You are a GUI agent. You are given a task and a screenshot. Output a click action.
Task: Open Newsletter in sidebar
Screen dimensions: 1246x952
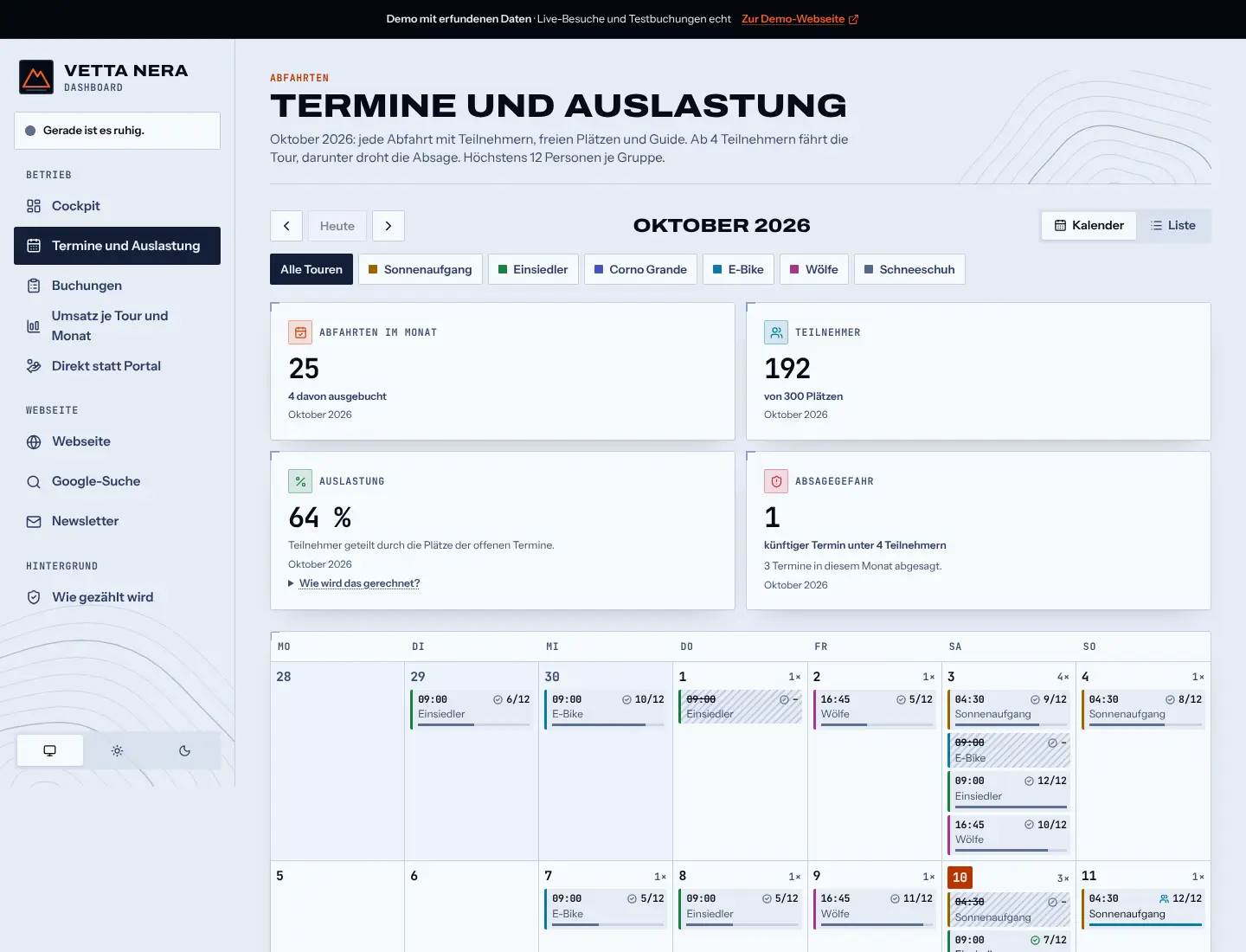tap(117, 521)
